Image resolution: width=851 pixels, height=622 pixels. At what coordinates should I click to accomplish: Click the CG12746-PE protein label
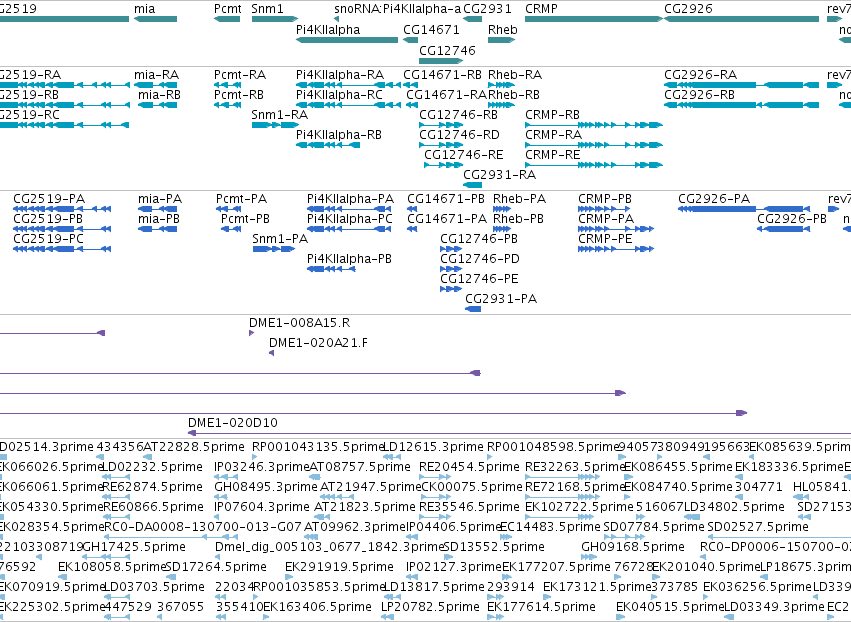tap(479, 279)
